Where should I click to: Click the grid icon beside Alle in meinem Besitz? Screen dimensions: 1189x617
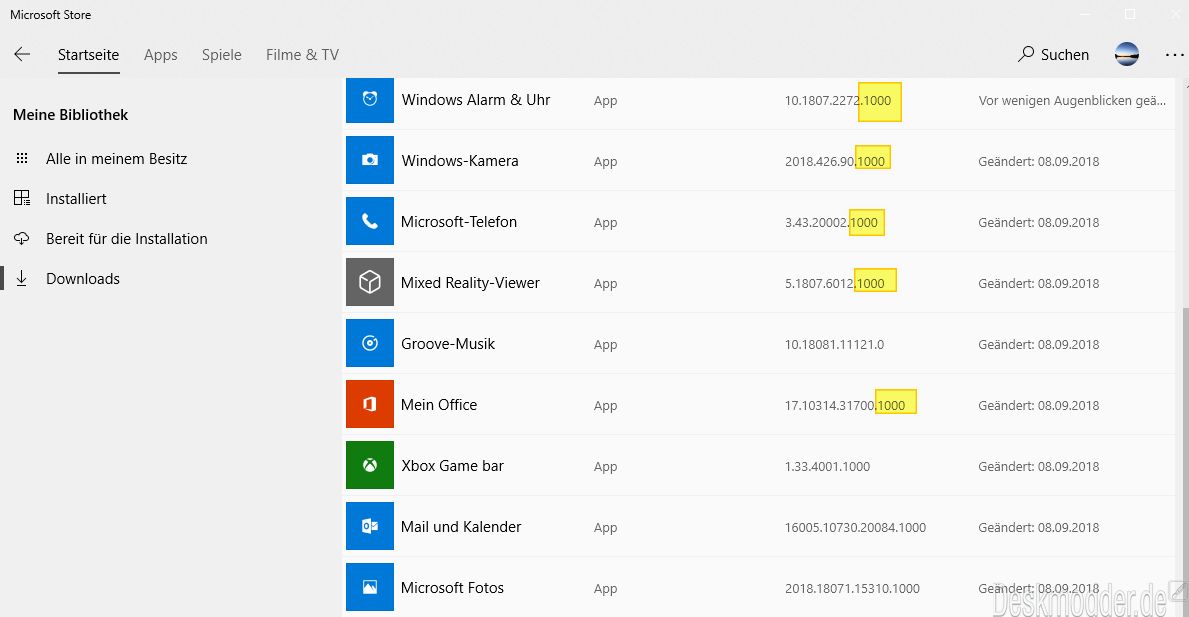[x=22, y=158]
